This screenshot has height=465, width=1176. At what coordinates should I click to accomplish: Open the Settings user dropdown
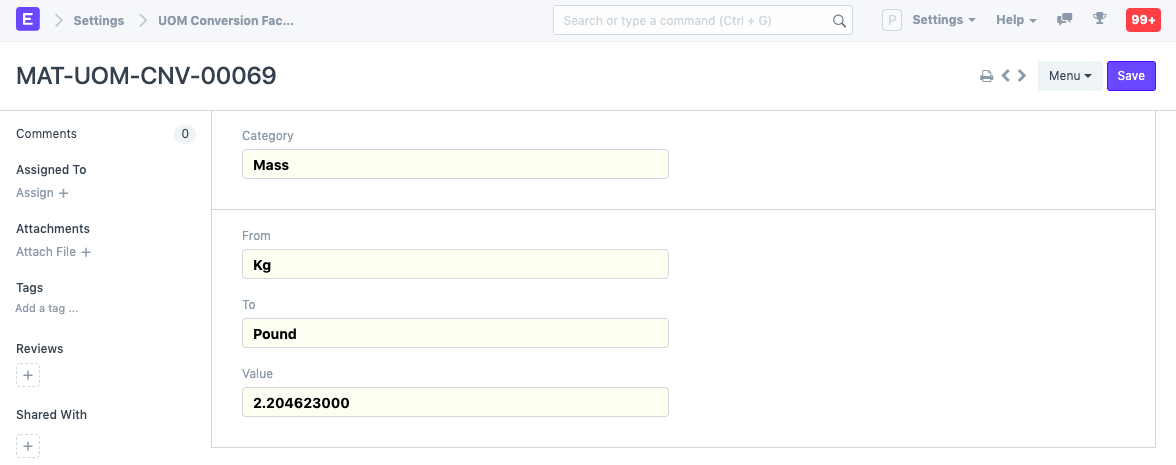(943, 20)
